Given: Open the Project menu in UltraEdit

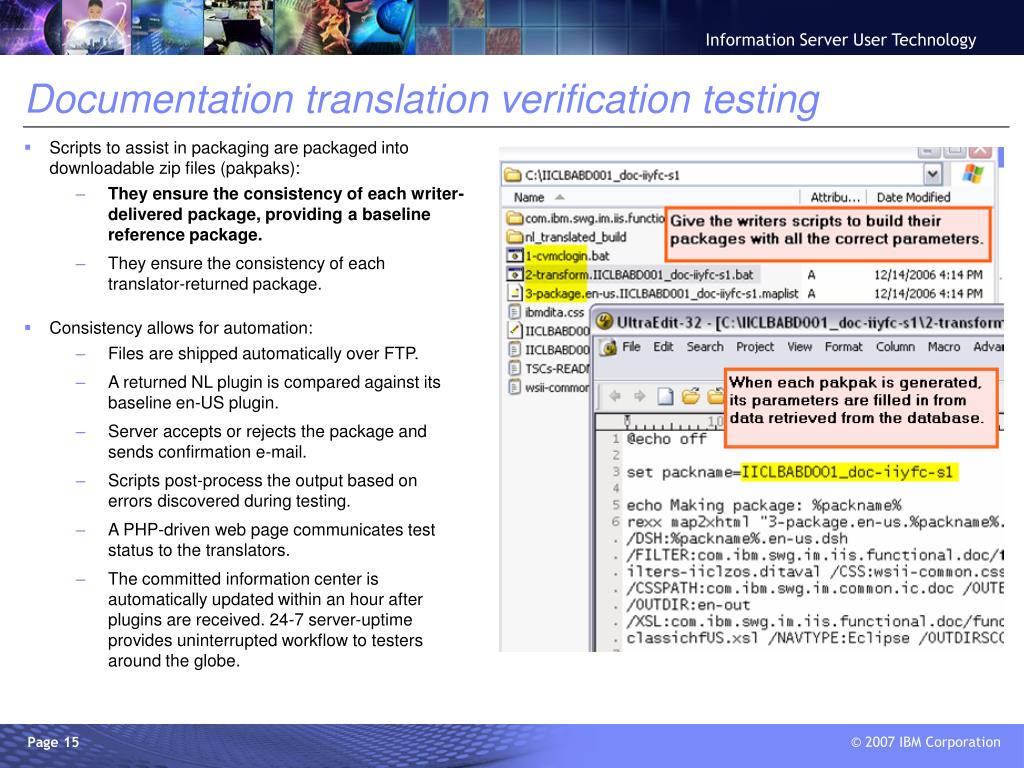Looking at the screenshot, I should point(755,347).
